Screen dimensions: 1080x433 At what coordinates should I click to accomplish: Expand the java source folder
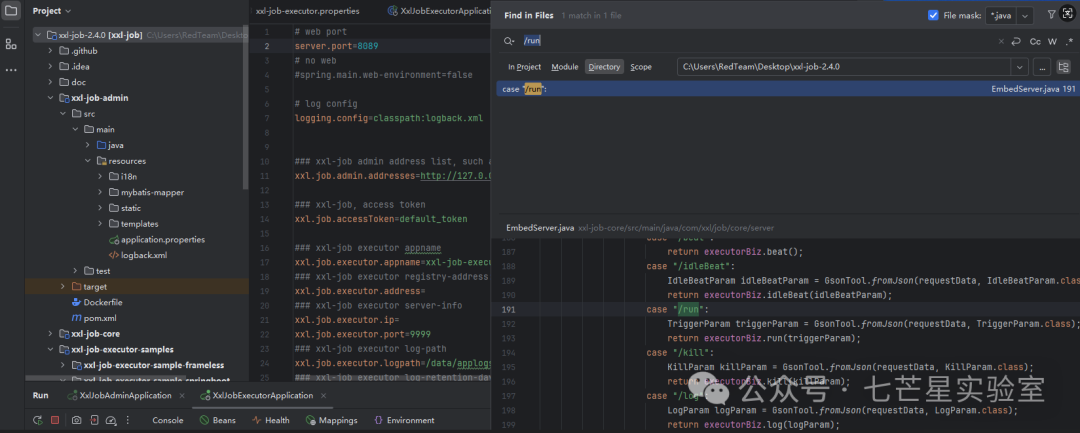87,145
